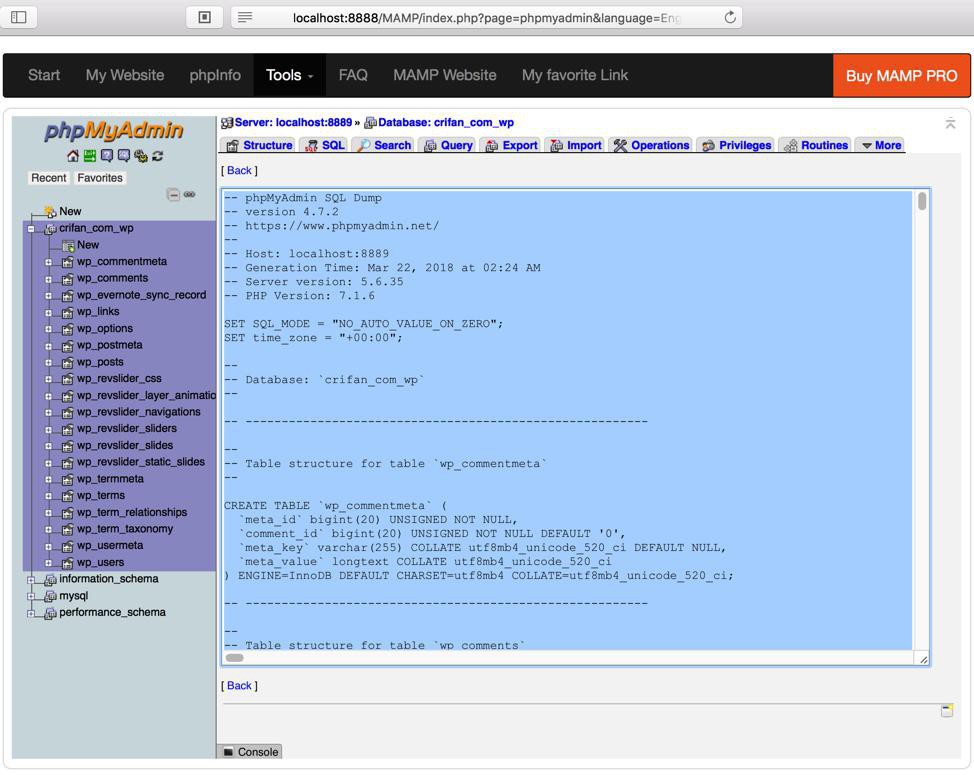Click the performance_schema database icon
Screen dimensions: 974x775
pyautogui.click(x=50, y=614)
